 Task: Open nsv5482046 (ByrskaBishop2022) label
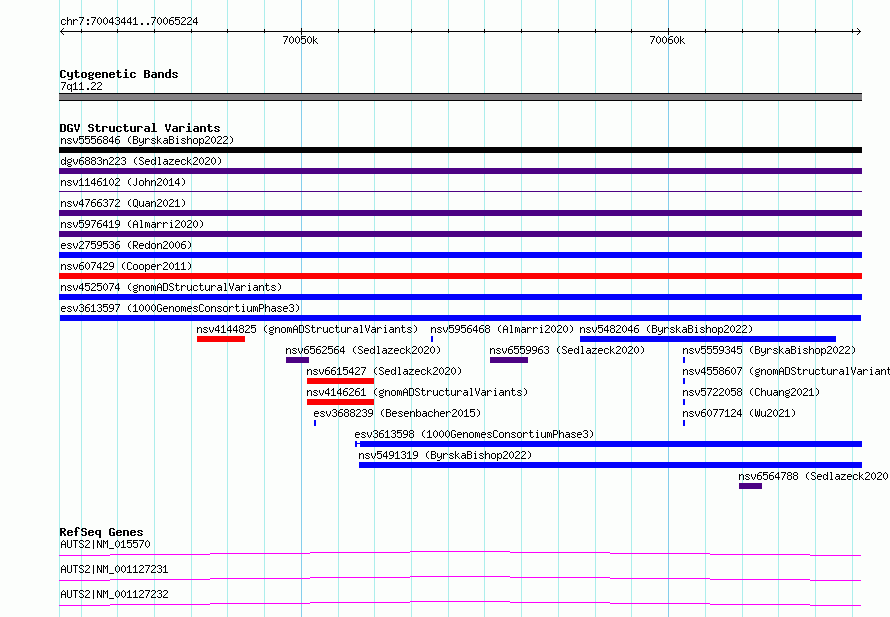[x=666, y=329]
